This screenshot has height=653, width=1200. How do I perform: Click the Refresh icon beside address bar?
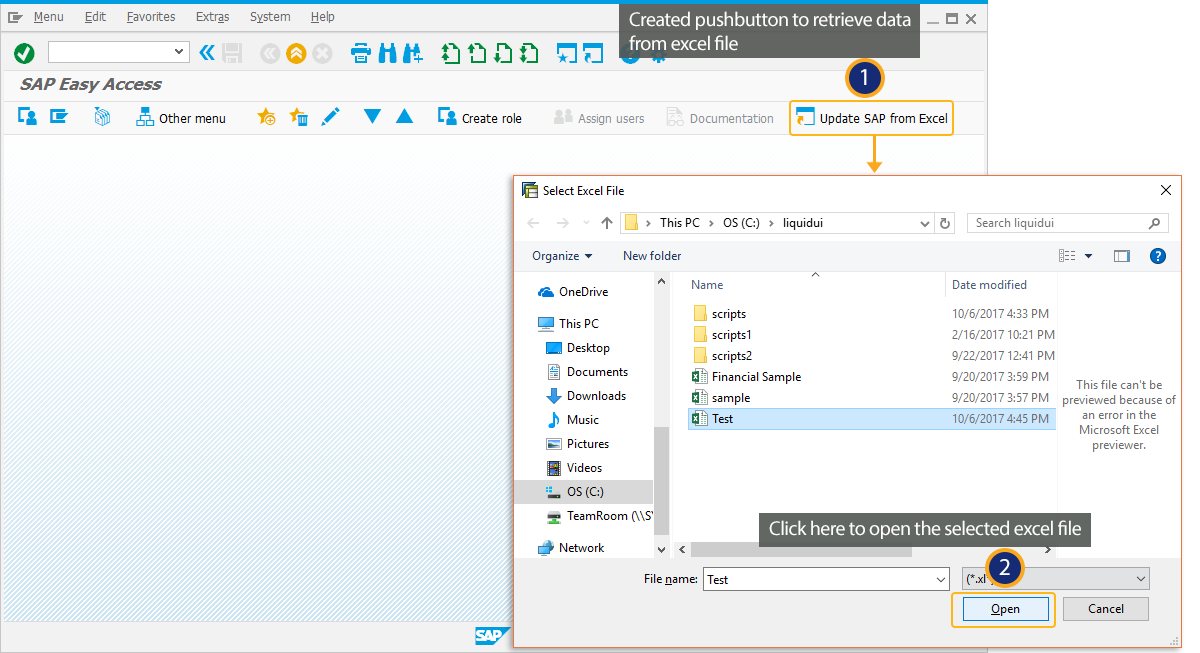click(x=946, y=223)
